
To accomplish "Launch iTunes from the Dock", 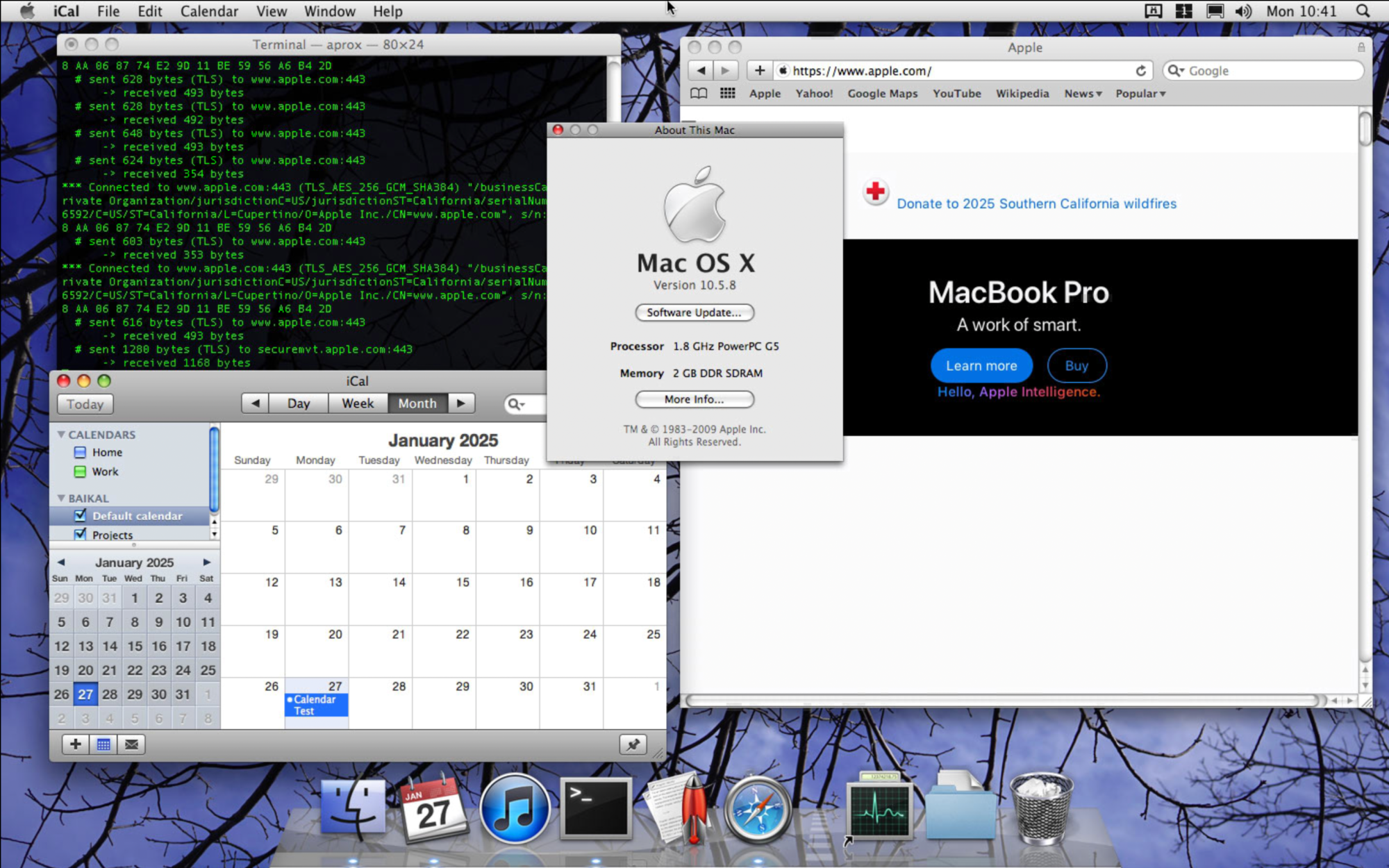I will [x=514, y=809].
